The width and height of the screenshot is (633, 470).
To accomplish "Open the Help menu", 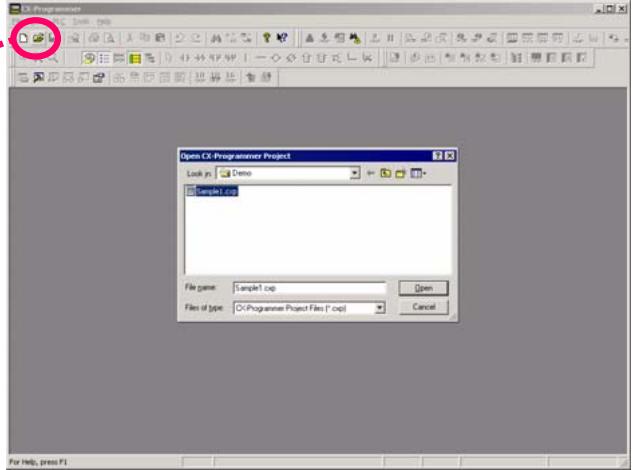I will click(x=104, y=21).
